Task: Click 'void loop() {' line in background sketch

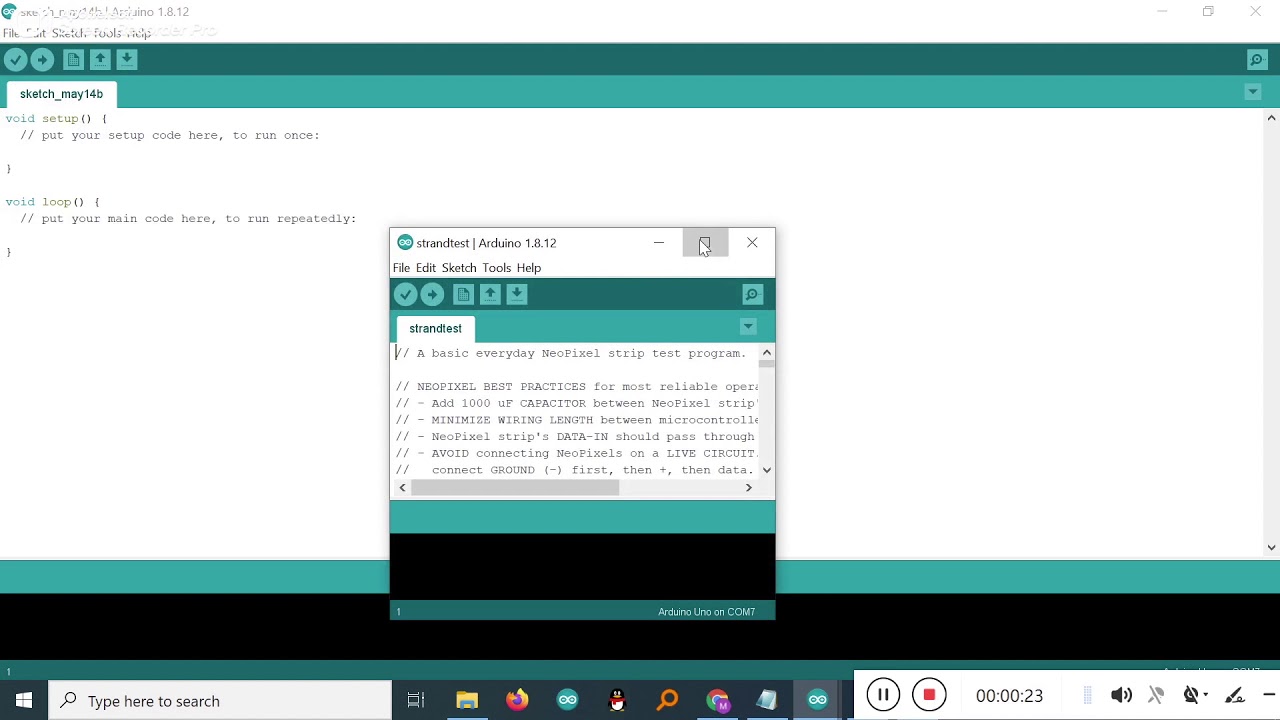Action: click(52, 202)
